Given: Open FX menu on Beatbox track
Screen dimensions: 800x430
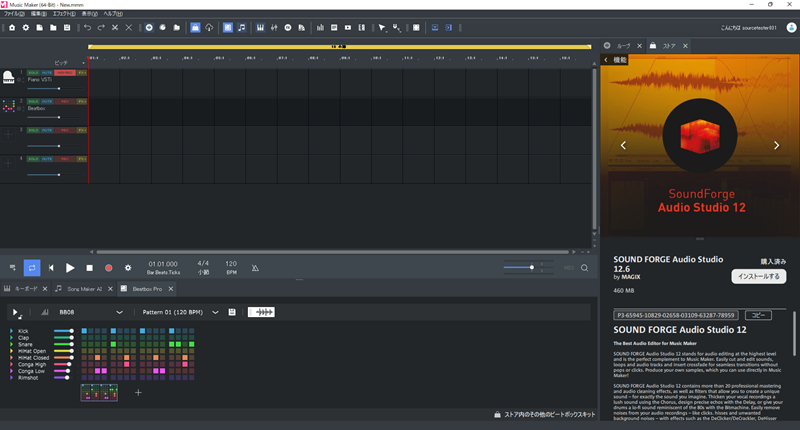Looking at the screenshot, I should (82, 102).
